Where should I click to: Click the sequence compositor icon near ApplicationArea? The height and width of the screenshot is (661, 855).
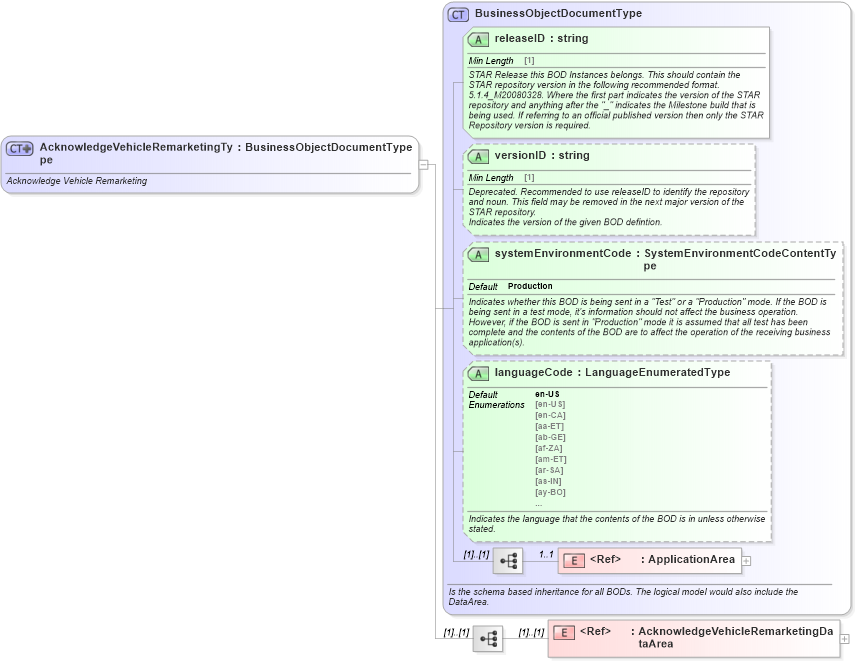pyautogui.click(x=508, y=560)
